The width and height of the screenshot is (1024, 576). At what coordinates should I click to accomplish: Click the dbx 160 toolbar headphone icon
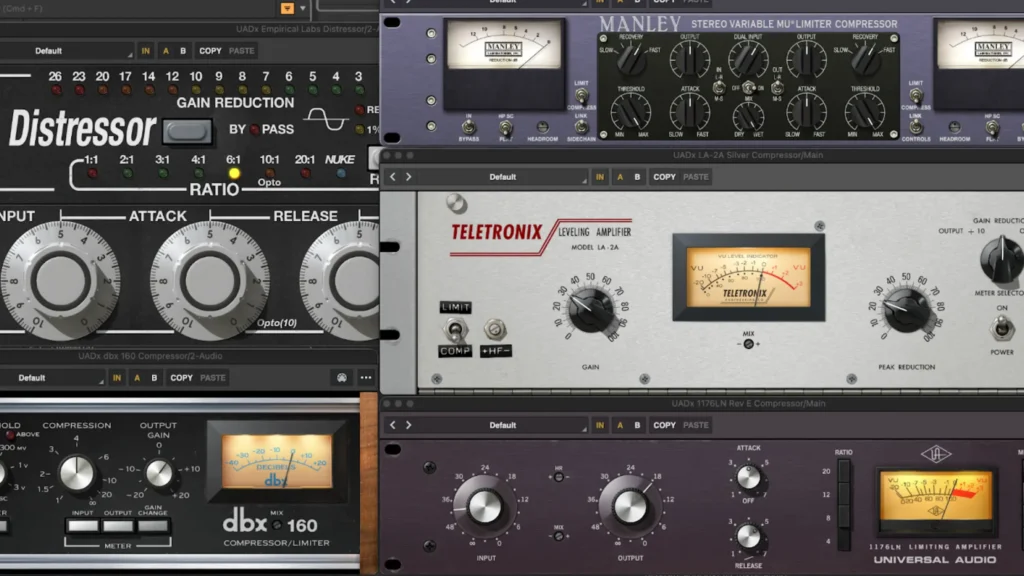(x=342, y=377)
